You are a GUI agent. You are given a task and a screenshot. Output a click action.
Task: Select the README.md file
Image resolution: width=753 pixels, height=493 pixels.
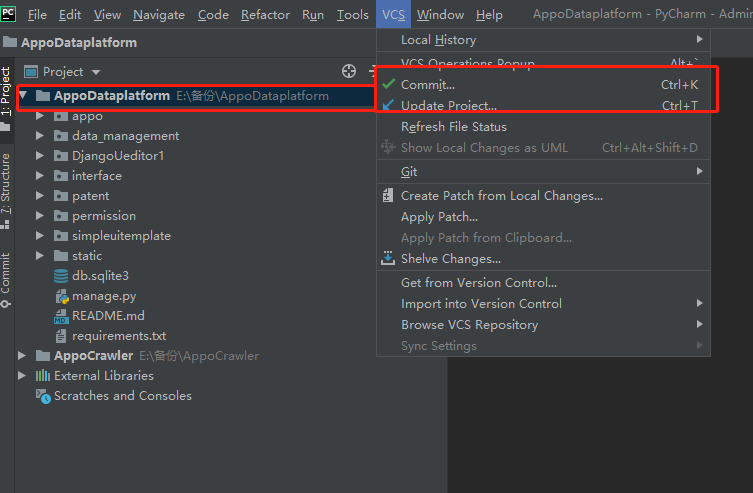click(108, 316)
